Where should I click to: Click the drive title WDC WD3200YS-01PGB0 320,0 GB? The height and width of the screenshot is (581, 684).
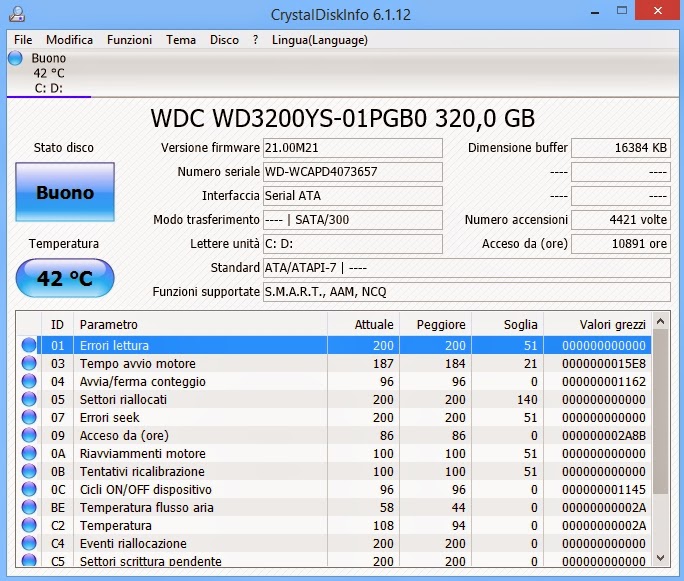pyautogui.click(x=342, y=118)
